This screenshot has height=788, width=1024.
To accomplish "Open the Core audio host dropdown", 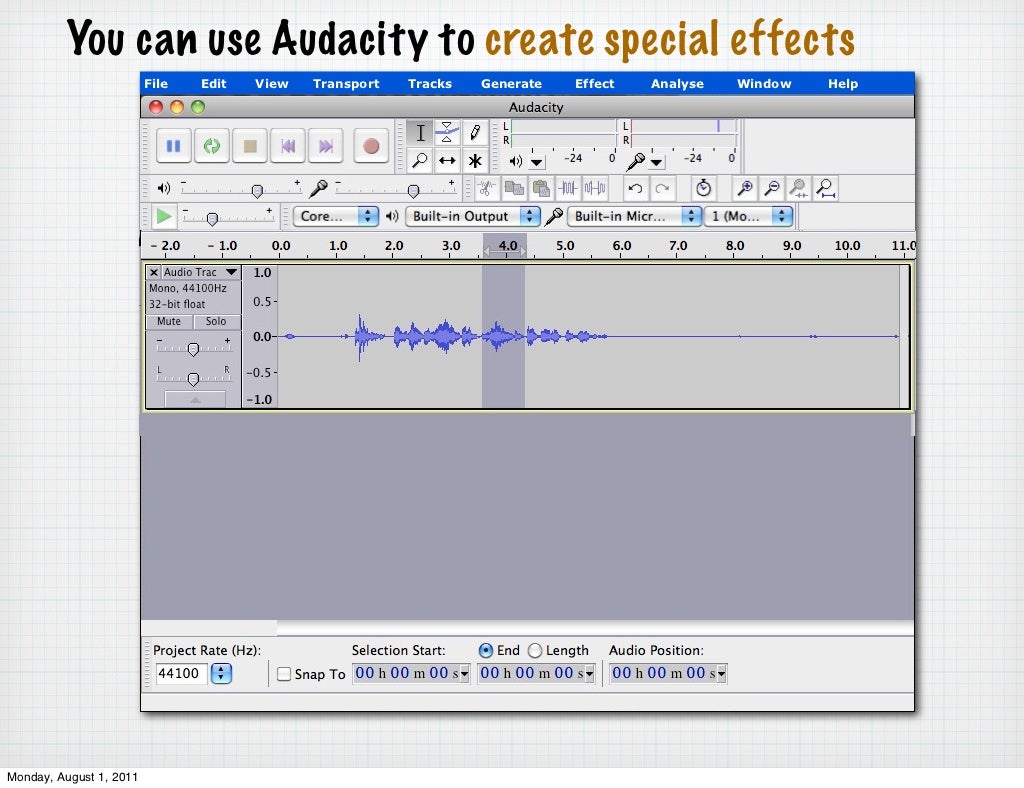I will tap(336, 216).
